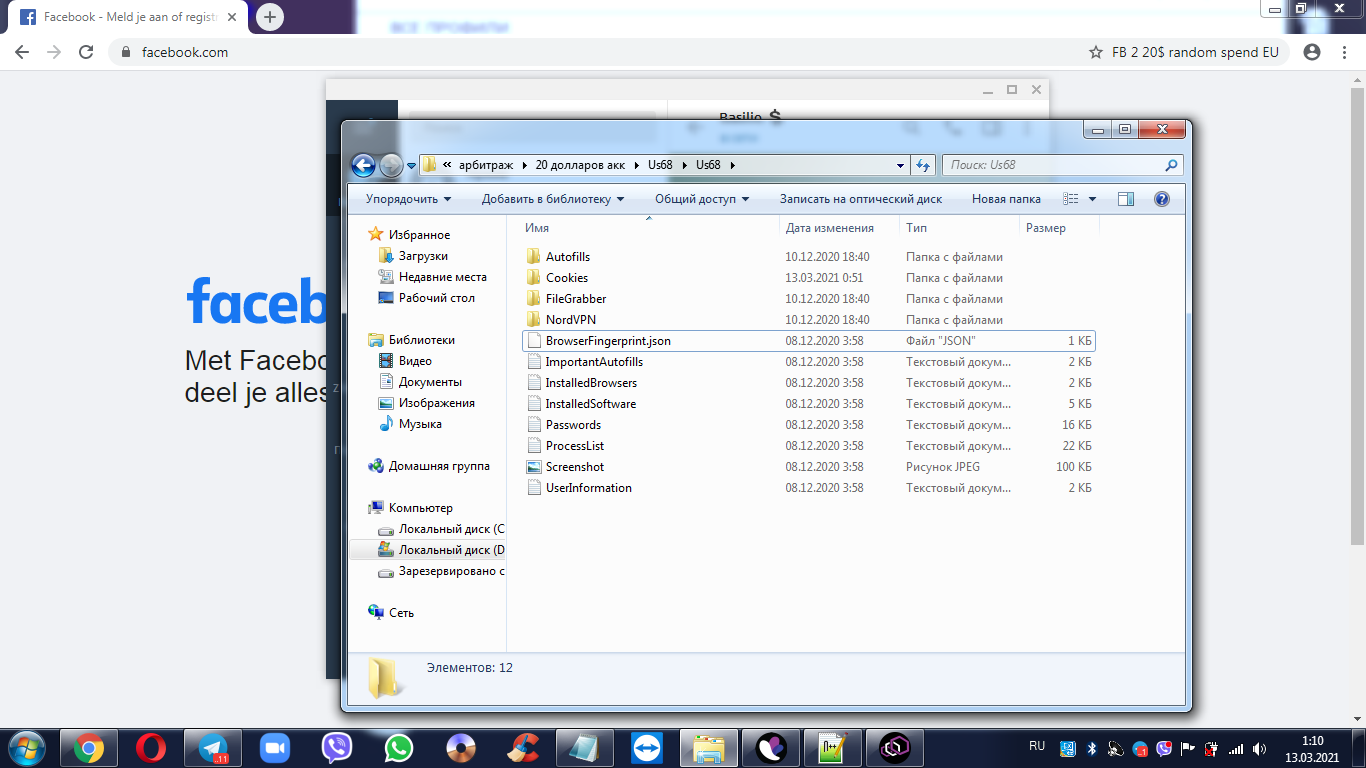1366x768 pixels.
Task: Open Добавить в библиотеку dropdown
Action: click(553, 199)
